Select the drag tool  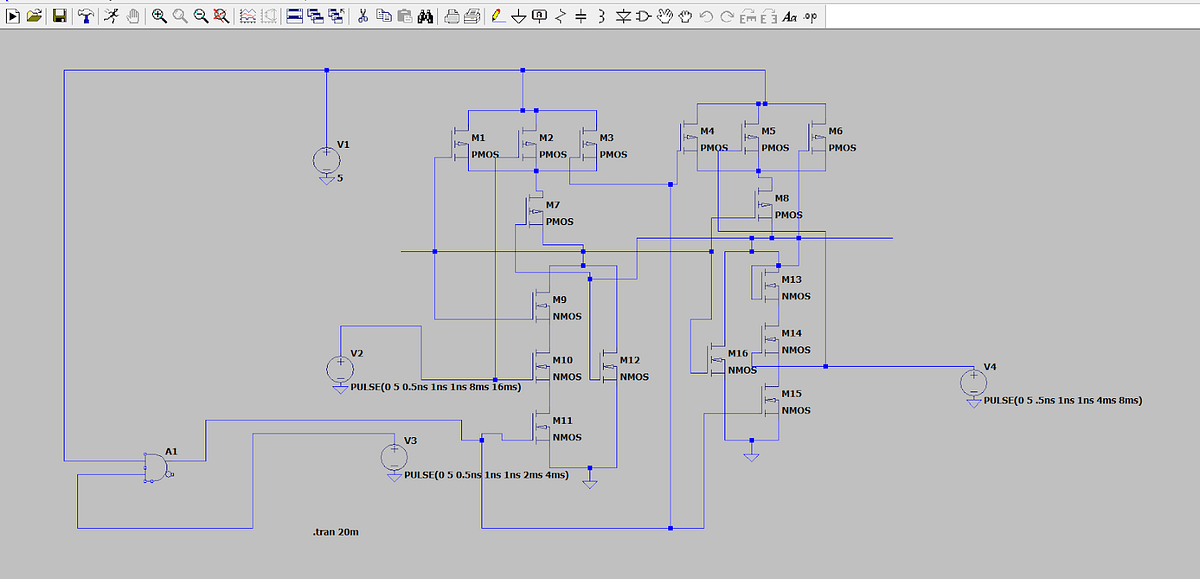686,14
